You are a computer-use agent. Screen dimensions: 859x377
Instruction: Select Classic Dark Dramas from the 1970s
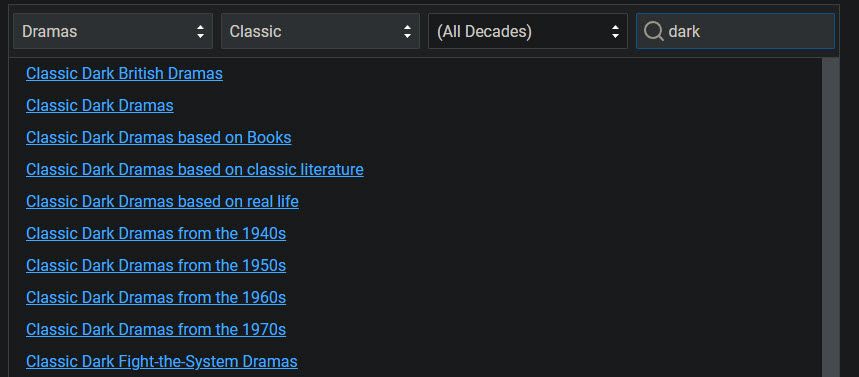pyautogui.click(x=156, y=329)
